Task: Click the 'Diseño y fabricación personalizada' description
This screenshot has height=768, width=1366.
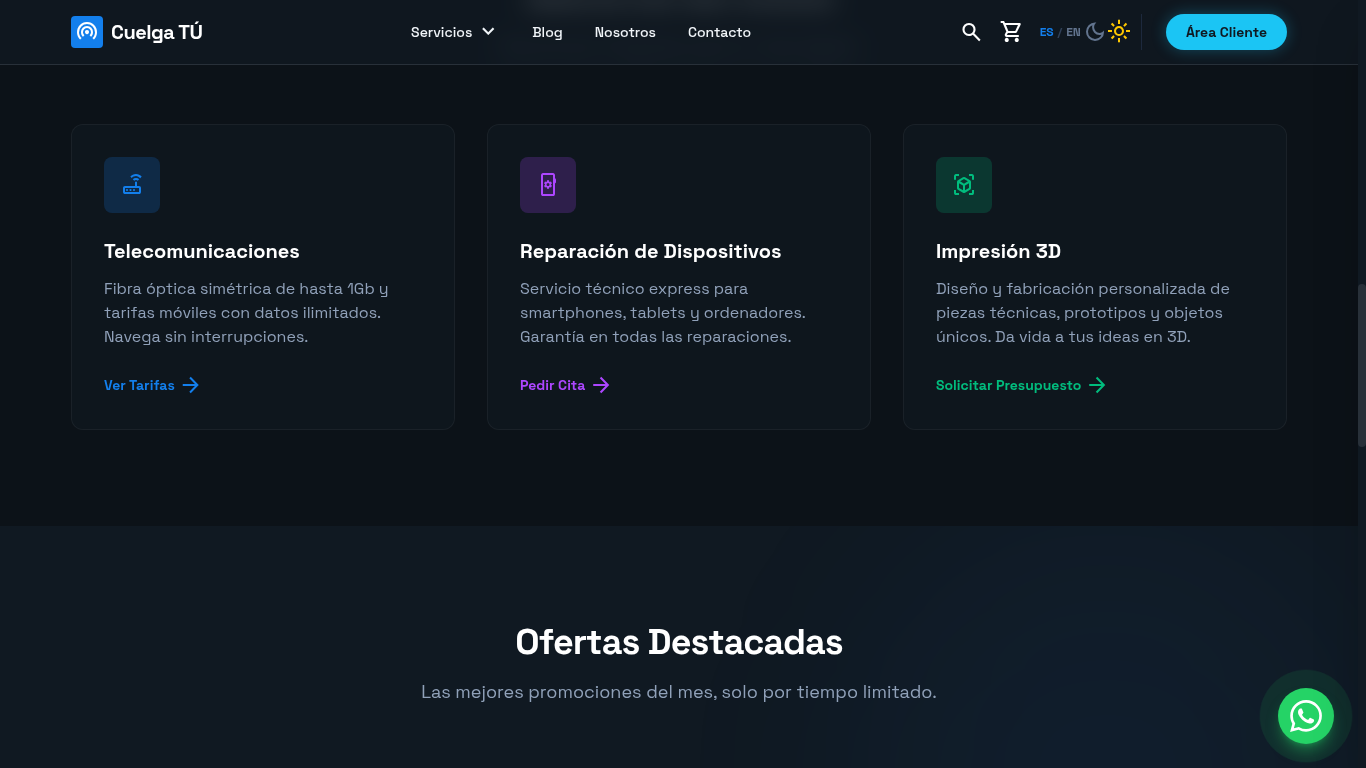Action: click(1083, 313)
